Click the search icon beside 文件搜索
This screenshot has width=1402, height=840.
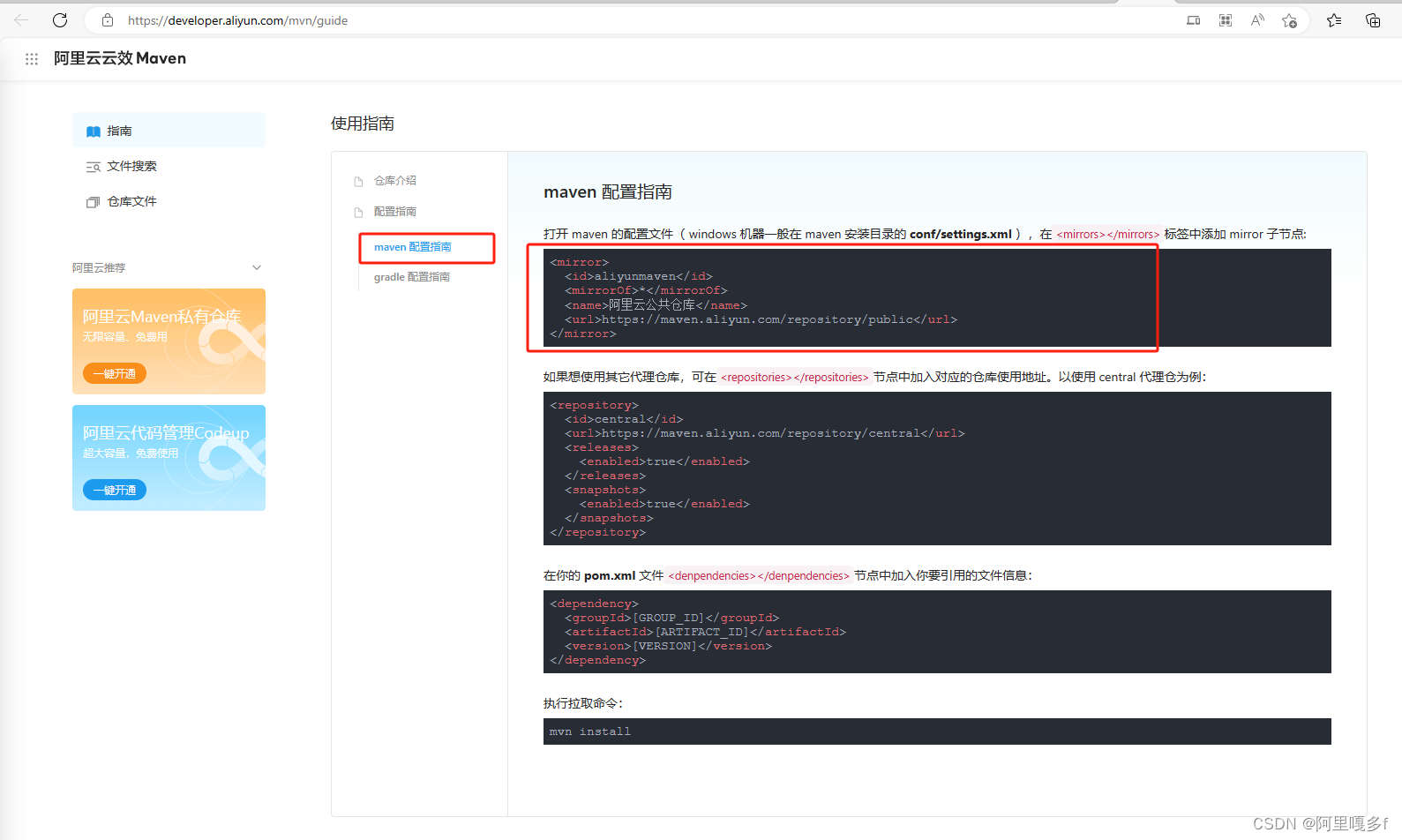[93, 167]
